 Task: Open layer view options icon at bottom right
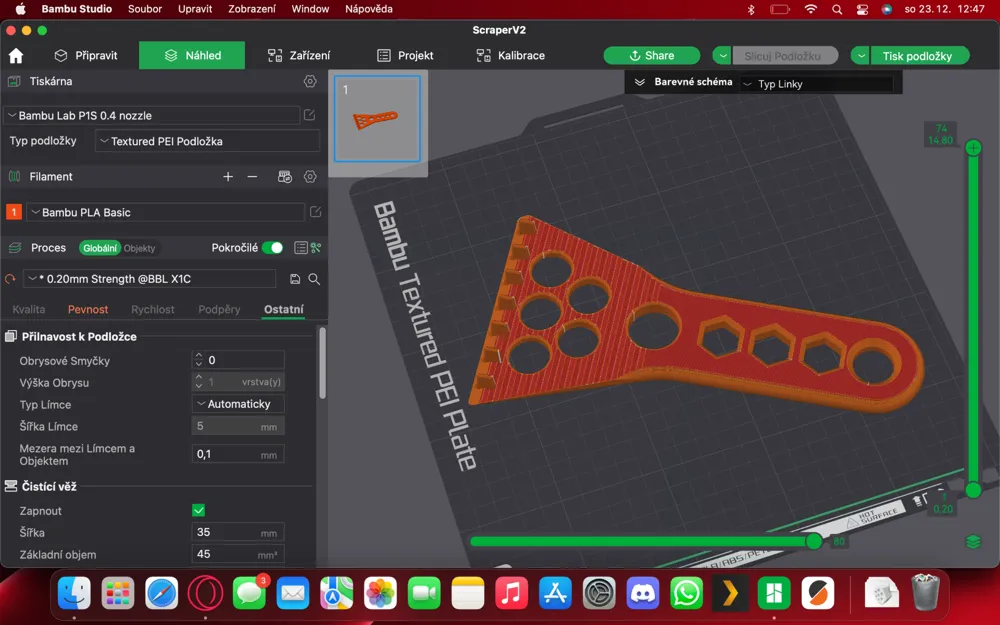tap(973, 541)
